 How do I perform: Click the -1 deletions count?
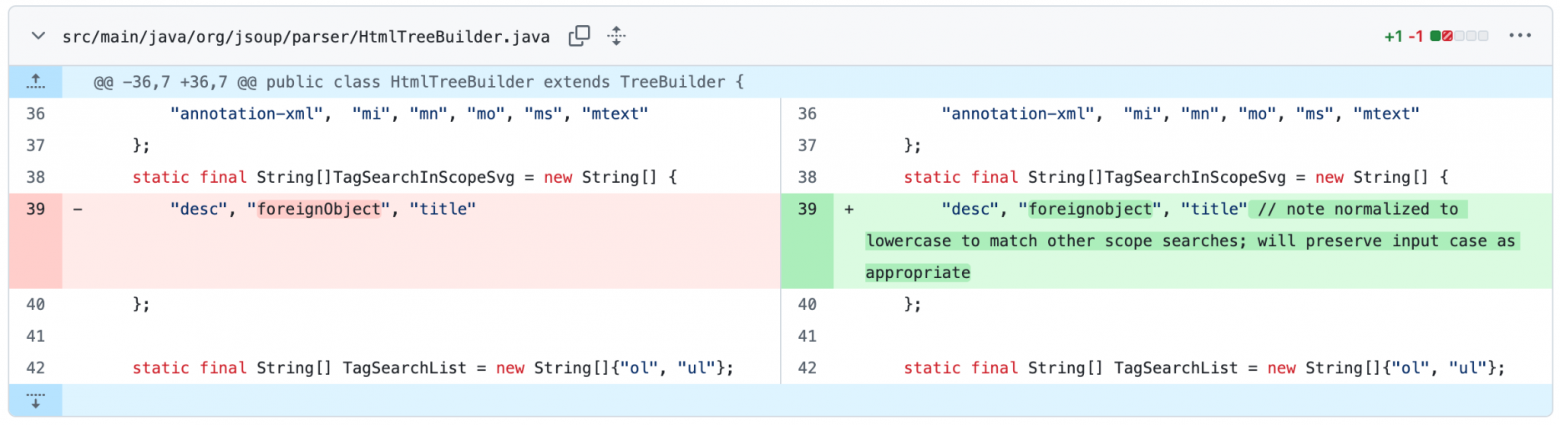pos(1416,37)
